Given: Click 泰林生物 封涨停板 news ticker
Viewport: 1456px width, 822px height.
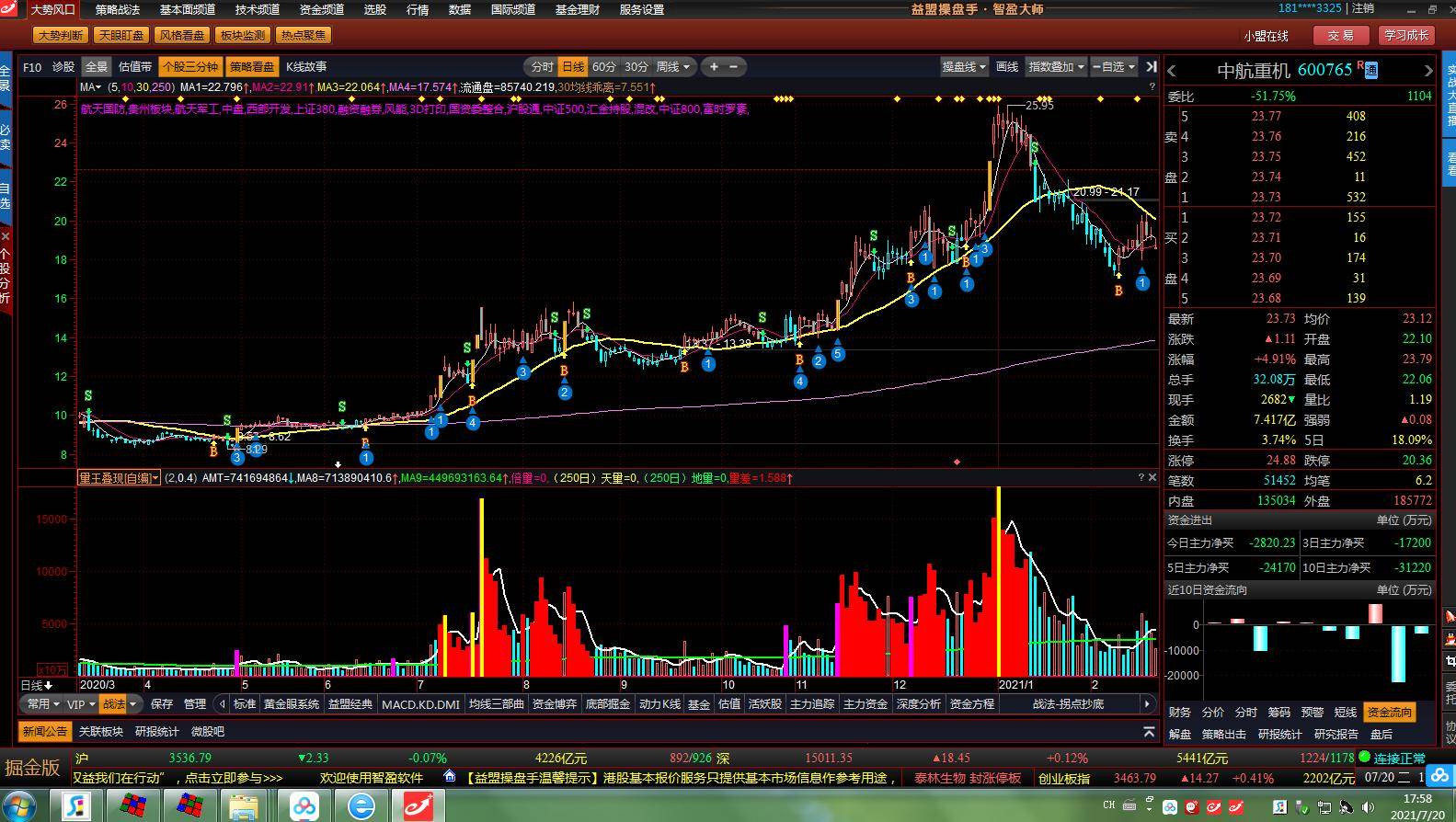Looking at the screenshot, I should tap(968, 778).
